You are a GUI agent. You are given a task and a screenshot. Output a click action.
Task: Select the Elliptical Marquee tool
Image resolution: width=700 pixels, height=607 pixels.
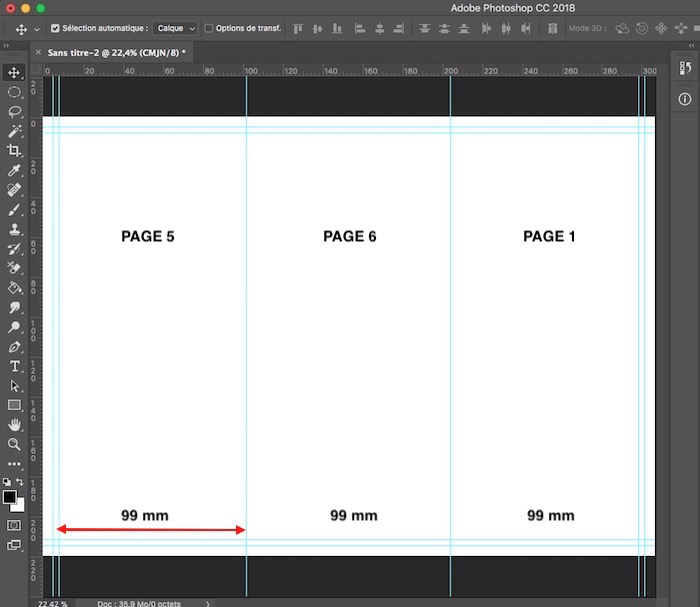click(14, 92)
